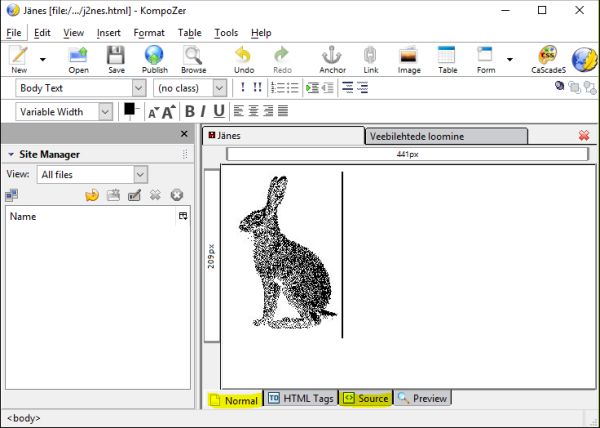Increase font size with large A icon
This screenshot has height=428, width=600.
pyautogui.click(x=169, y=112)
